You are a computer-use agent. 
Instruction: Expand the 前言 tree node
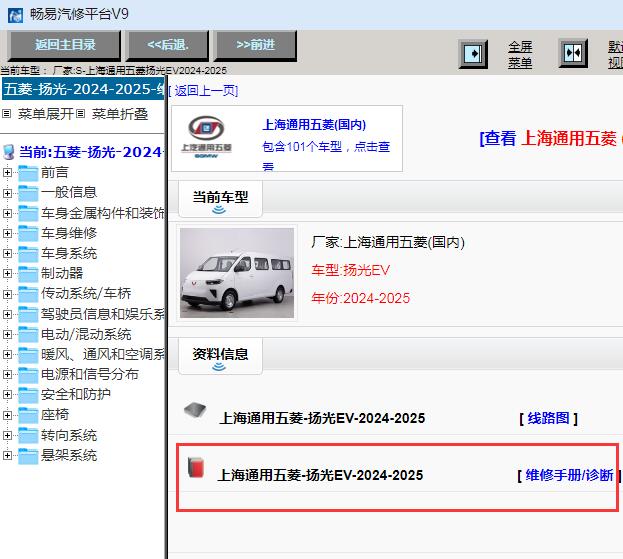[7, 172]
